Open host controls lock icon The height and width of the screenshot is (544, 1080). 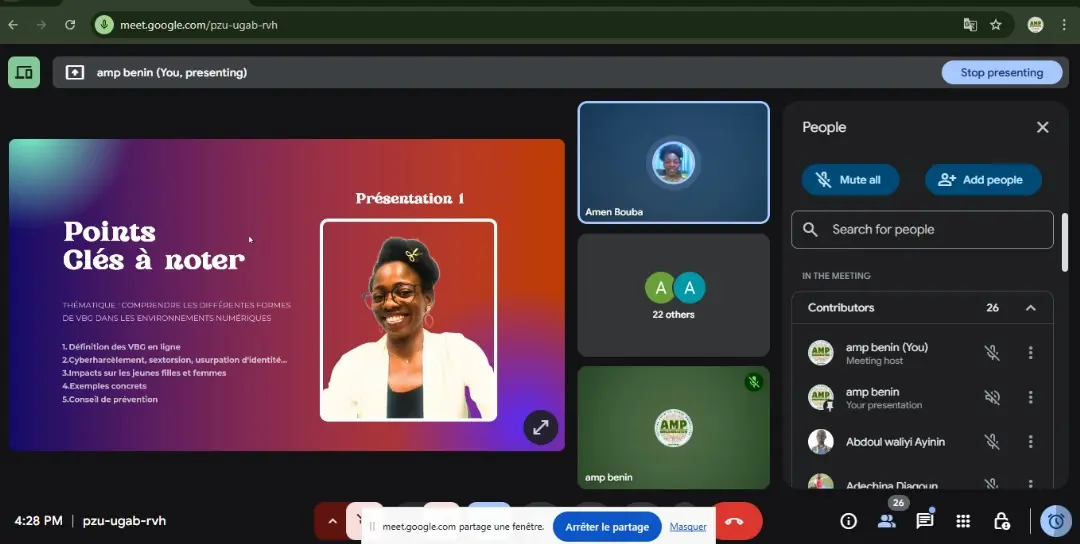1001,521
